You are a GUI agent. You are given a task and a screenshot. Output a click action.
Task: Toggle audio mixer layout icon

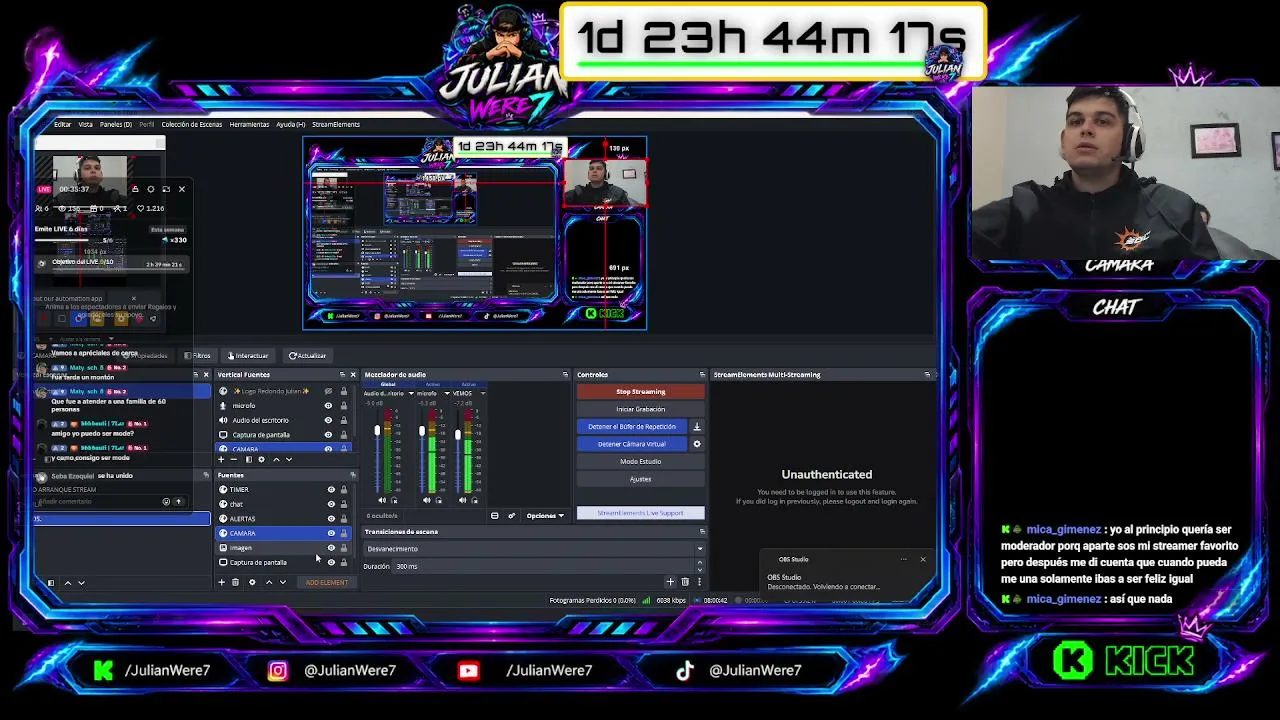[494, 516]
